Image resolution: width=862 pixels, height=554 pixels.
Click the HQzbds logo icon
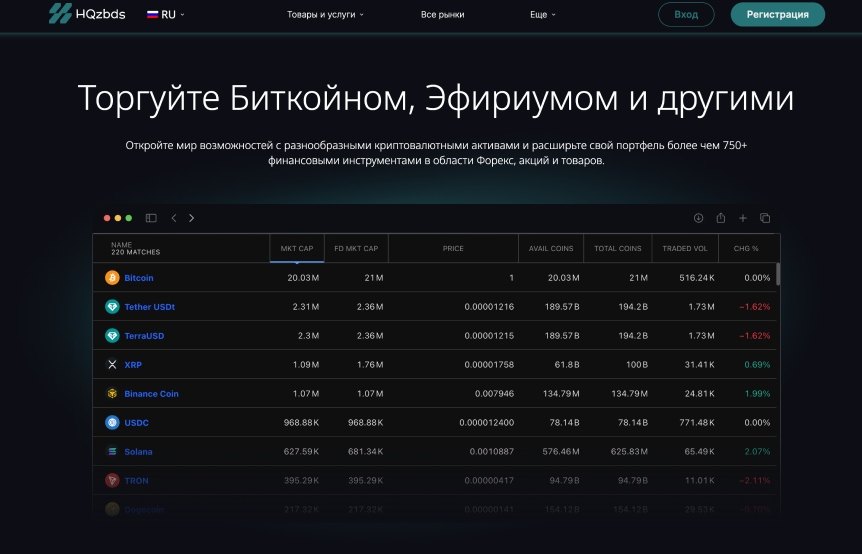click(x=60, y=13)
